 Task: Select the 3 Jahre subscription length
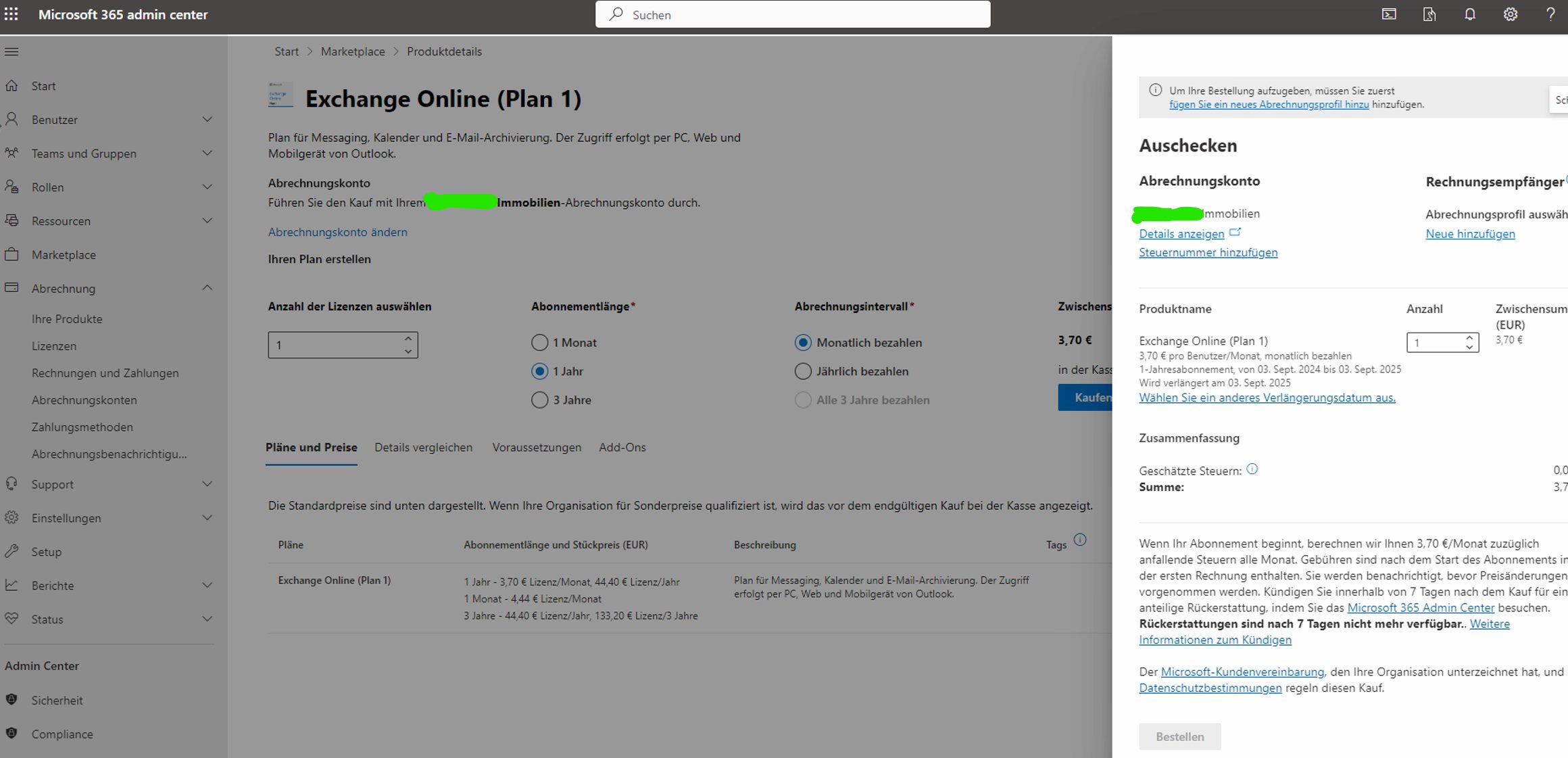pos(539,400)
